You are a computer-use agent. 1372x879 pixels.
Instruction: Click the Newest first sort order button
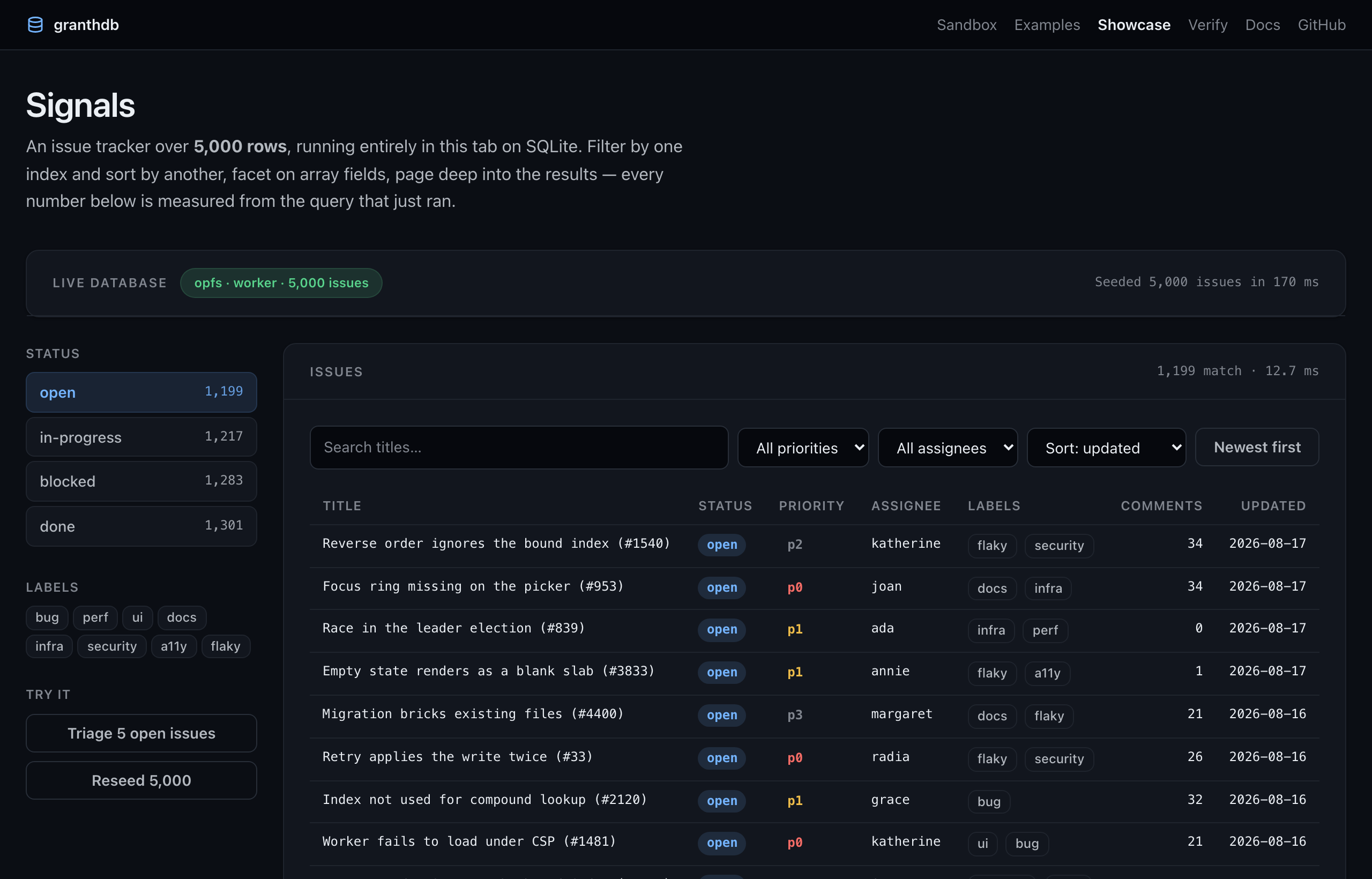click(x=1257, y=448)
